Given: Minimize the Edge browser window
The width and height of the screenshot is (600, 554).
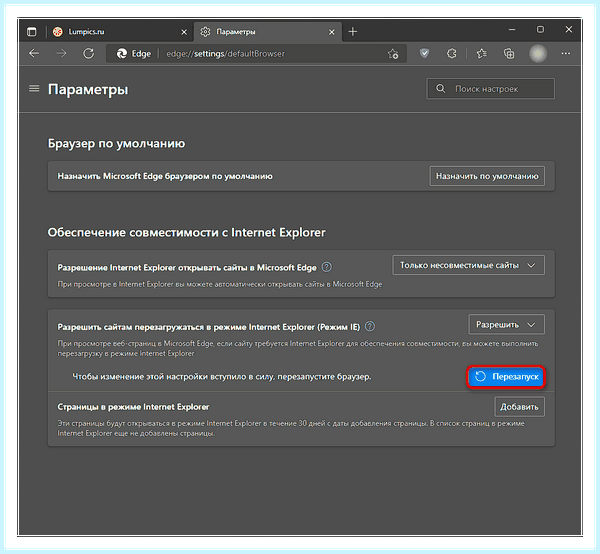Looking at the screenshot, I should 512,29.
